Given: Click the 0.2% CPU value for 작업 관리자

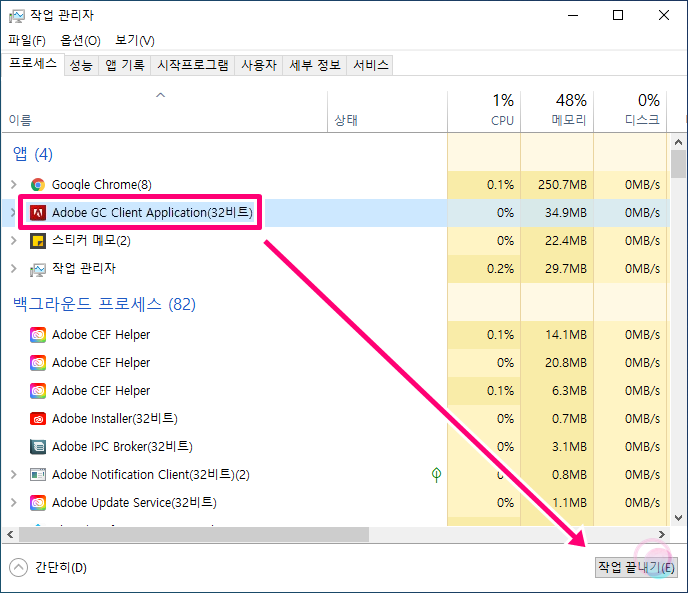Looking at the screenshot, I should coord(500,269).
